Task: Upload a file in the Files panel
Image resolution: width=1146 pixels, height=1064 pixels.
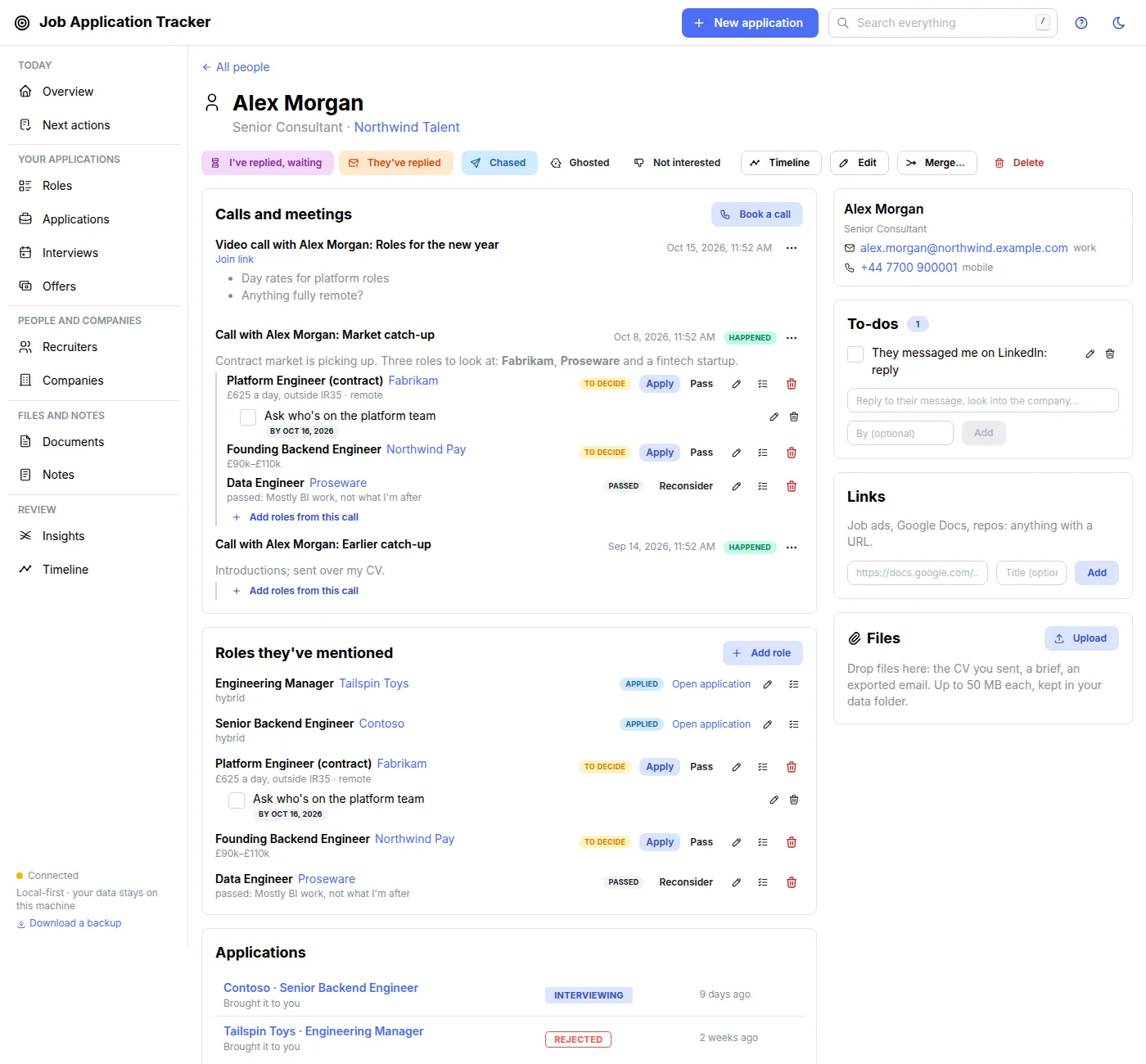Action: (x=1081, y=638)
